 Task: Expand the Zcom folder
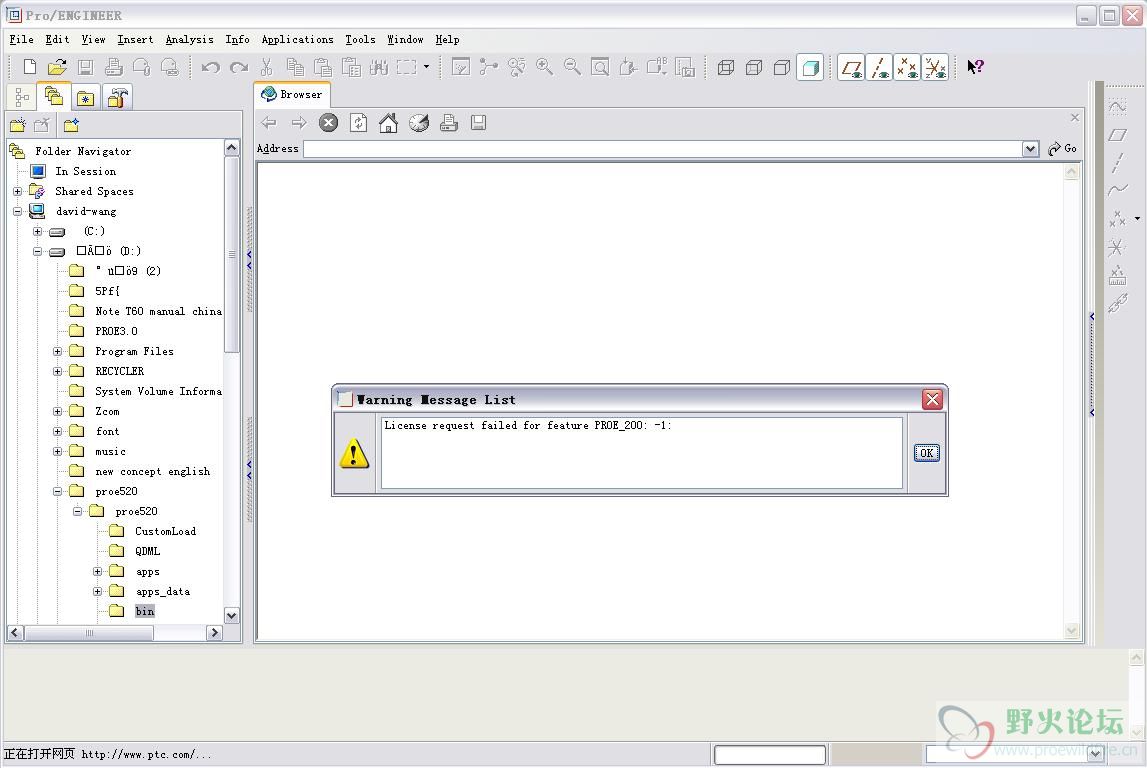(58, 411)
